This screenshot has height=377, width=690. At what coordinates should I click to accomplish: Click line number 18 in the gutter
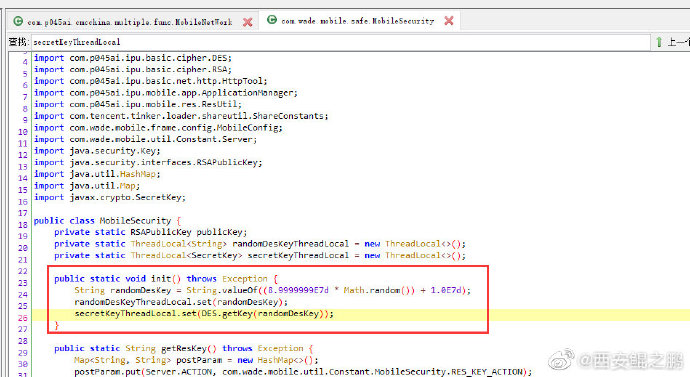pos(23,224)
